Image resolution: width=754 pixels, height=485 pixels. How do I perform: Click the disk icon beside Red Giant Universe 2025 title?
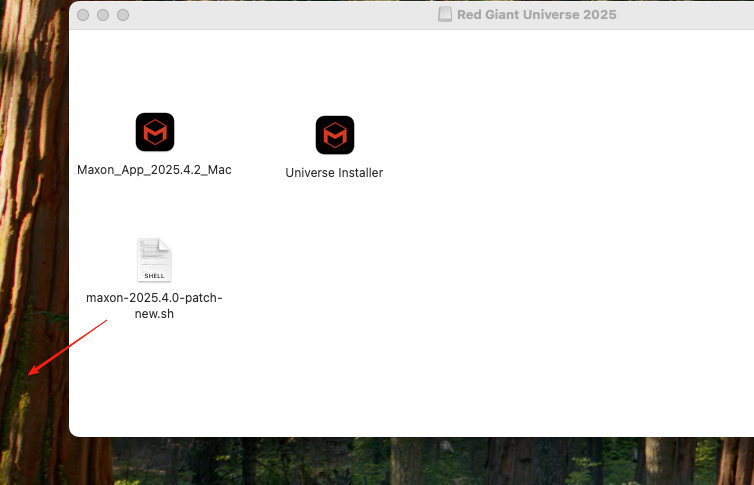point(445,14)
